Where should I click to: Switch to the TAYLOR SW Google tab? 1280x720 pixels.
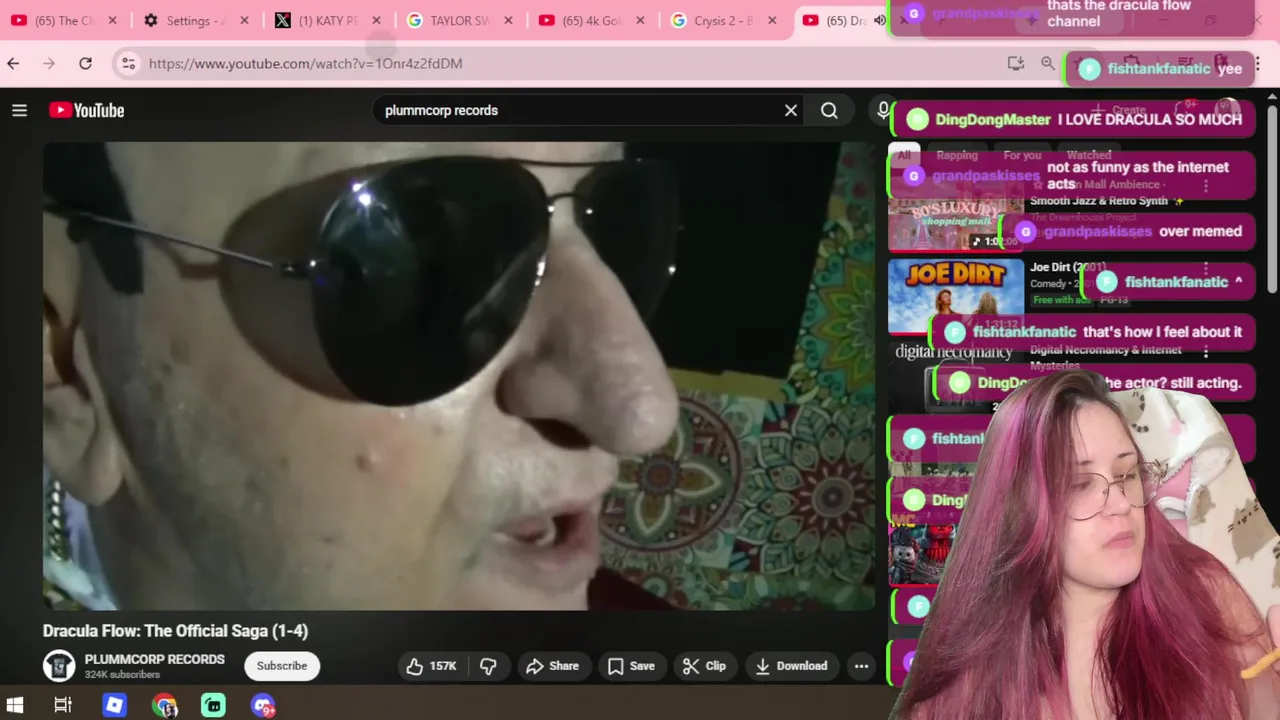(x=460, y=20)
